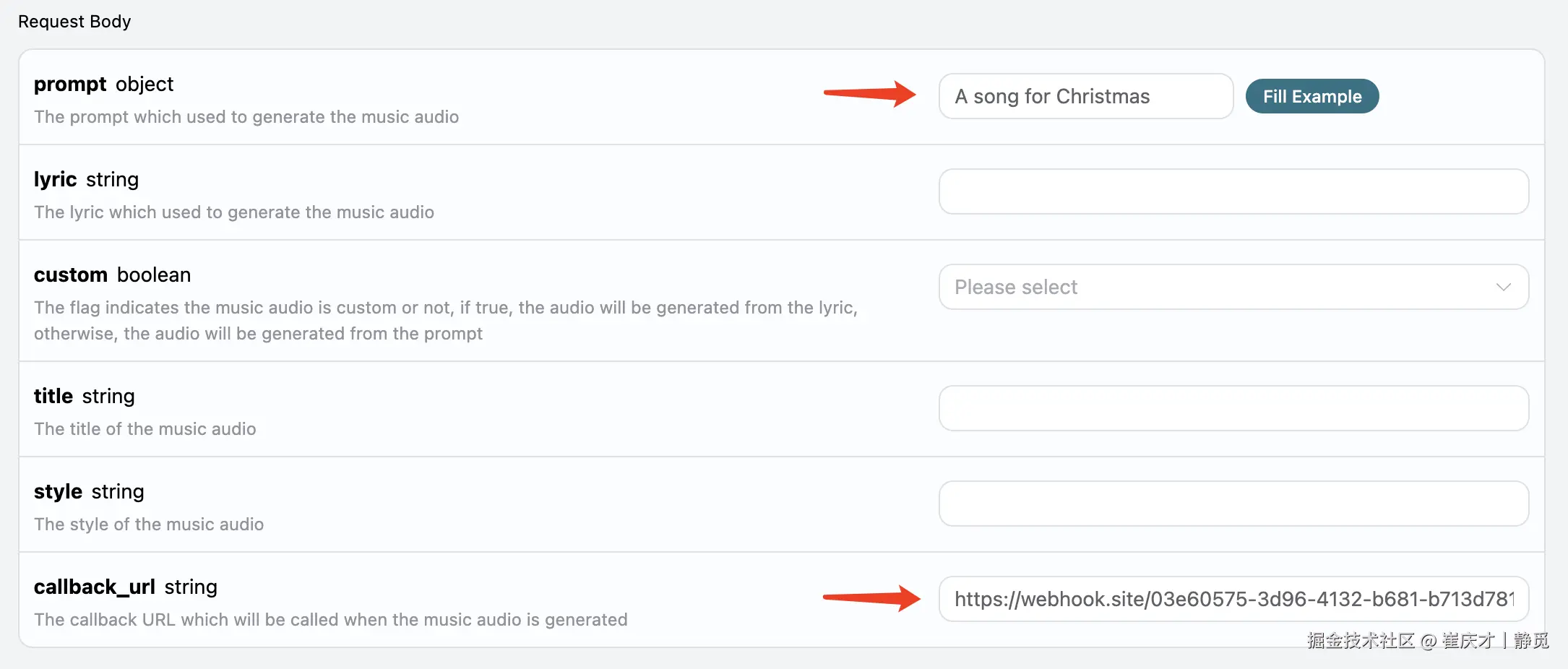Click the chevron arrow in custom dropdown
Image resolution: width=1568 pixels, height=669 pixels.
pyautogui.click(x=1504, y=287)
